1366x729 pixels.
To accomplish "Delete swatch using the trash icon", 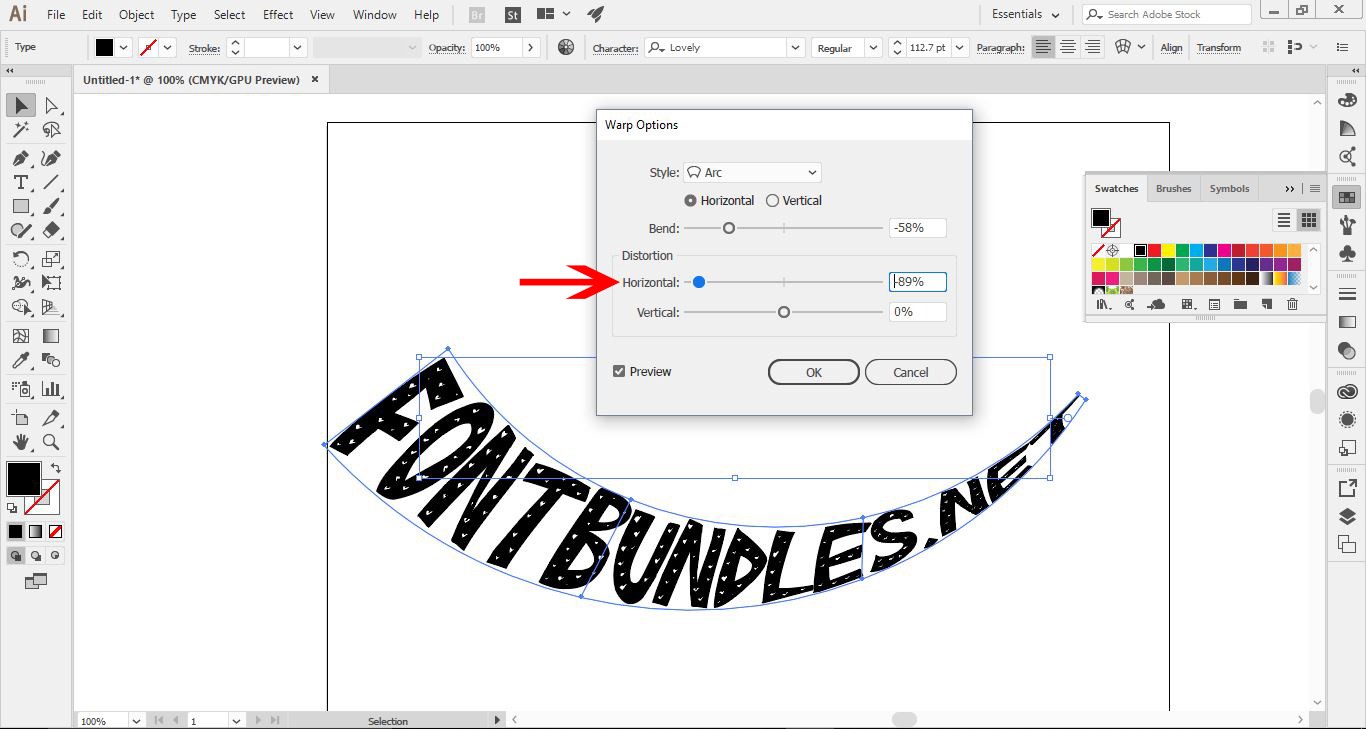I will click(1292, 304).
